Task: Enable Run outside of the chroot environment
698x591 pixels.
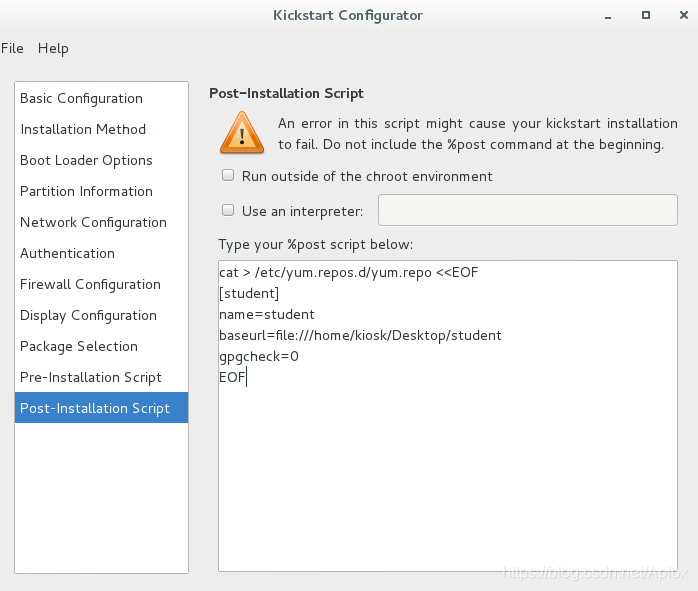Action: (228, 176)
